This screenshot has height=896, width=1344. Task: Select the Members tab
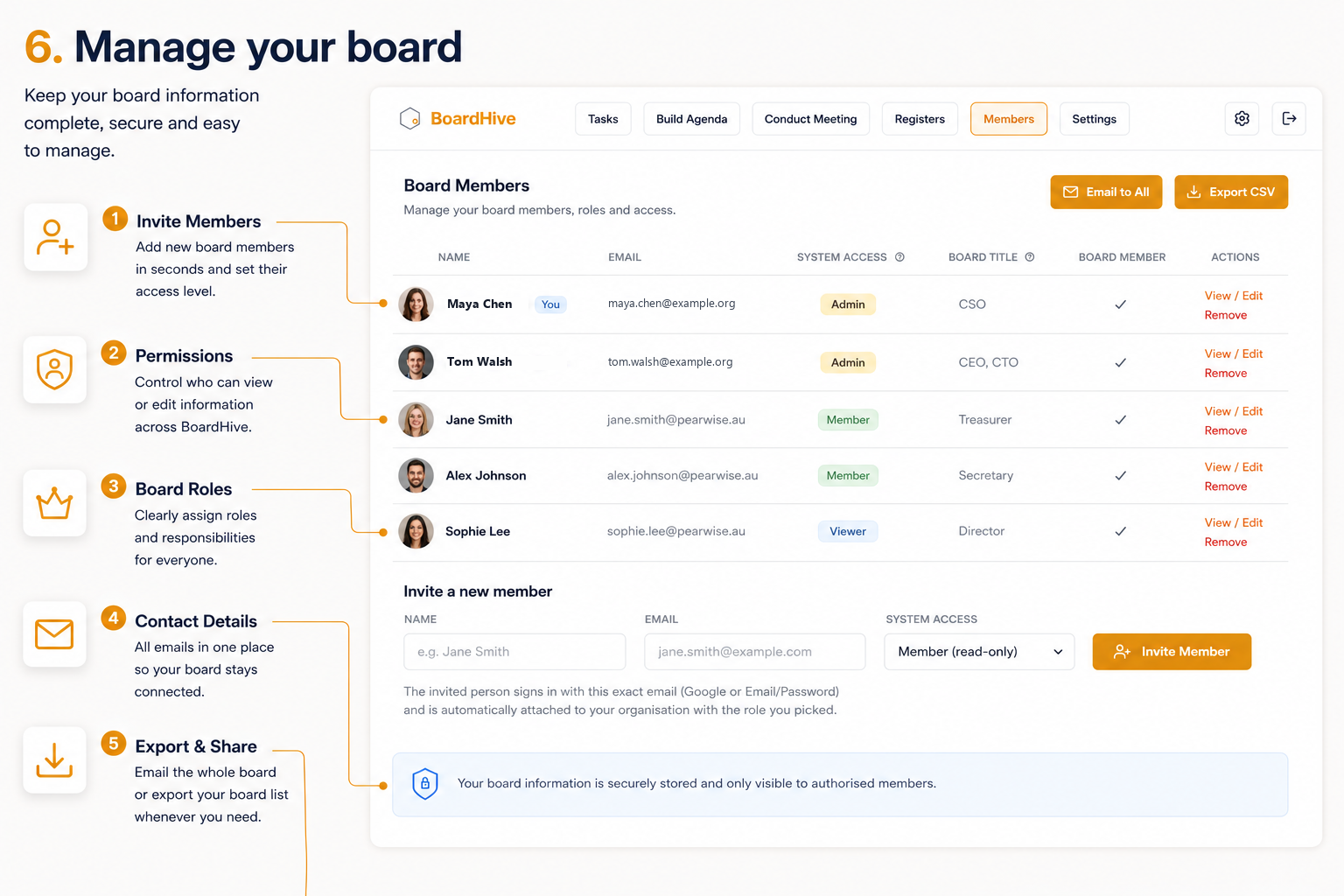[1009, 119]
